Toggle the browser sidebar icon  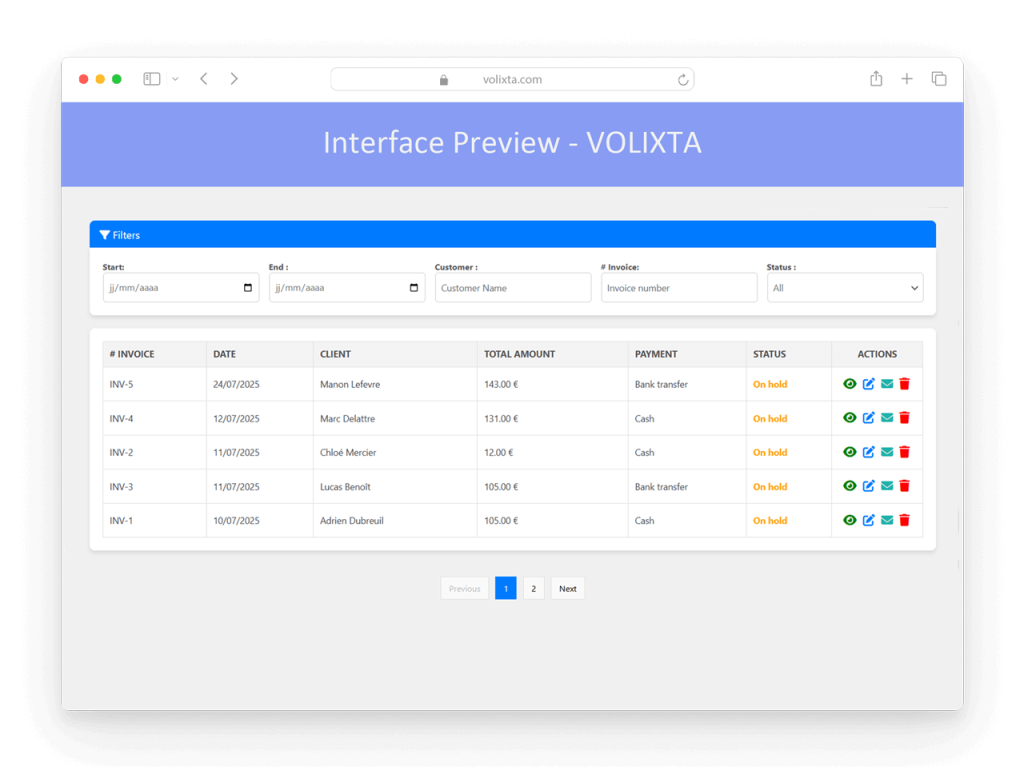tap(152, 79)
